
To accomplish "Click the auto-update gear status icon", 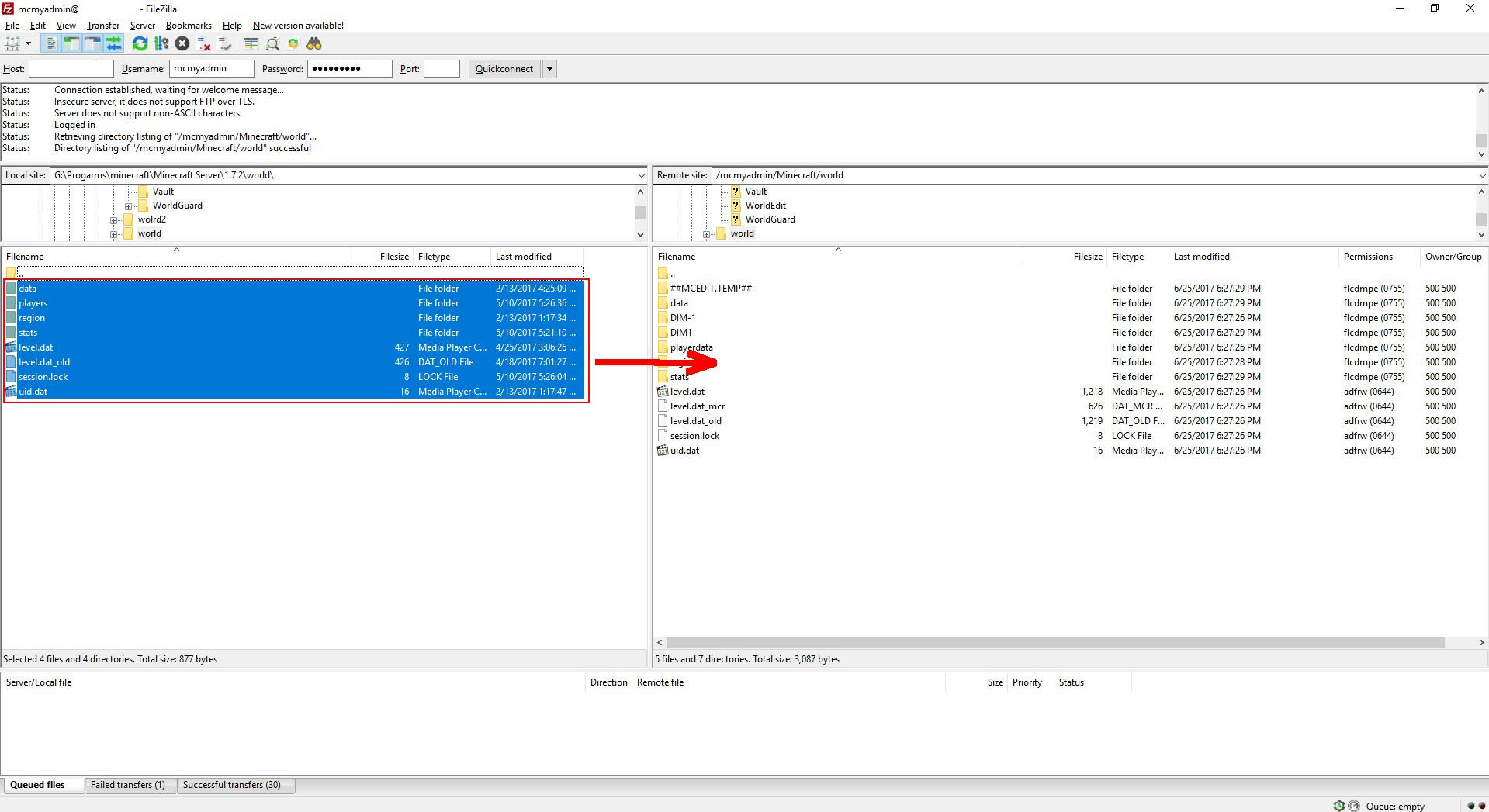I will [x=1338, y=806].
